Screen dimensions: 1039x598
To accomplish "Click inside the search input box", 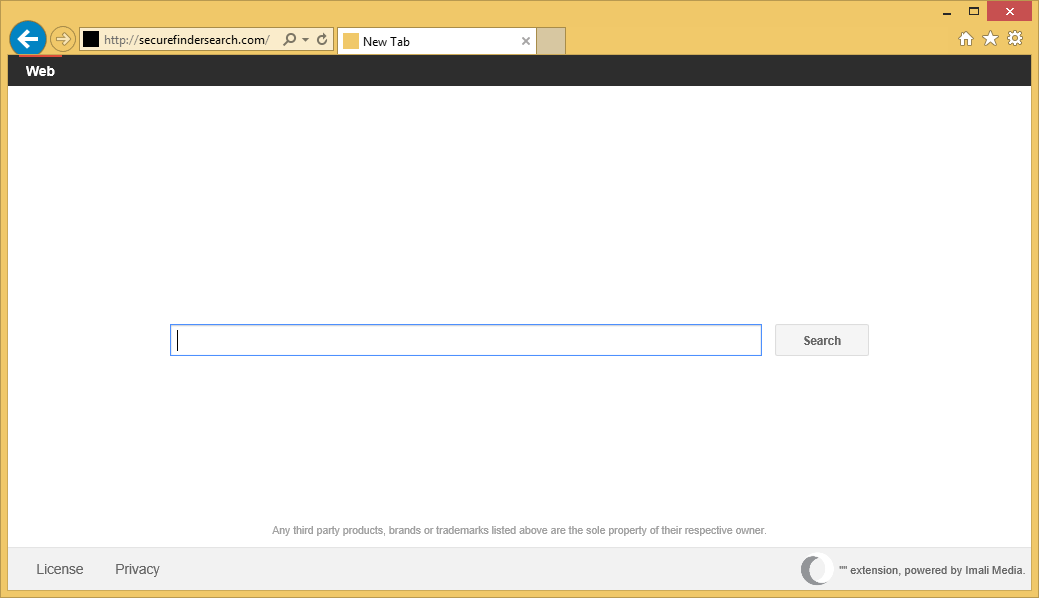I will click(x=465, y=340).
